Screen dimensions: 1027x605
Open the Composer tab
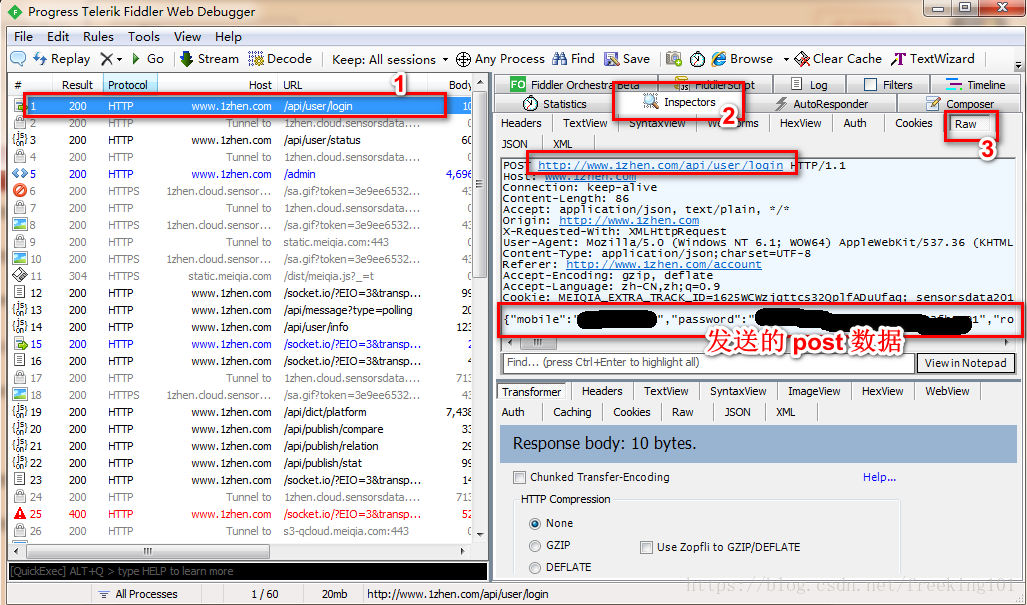pos(960,103)
